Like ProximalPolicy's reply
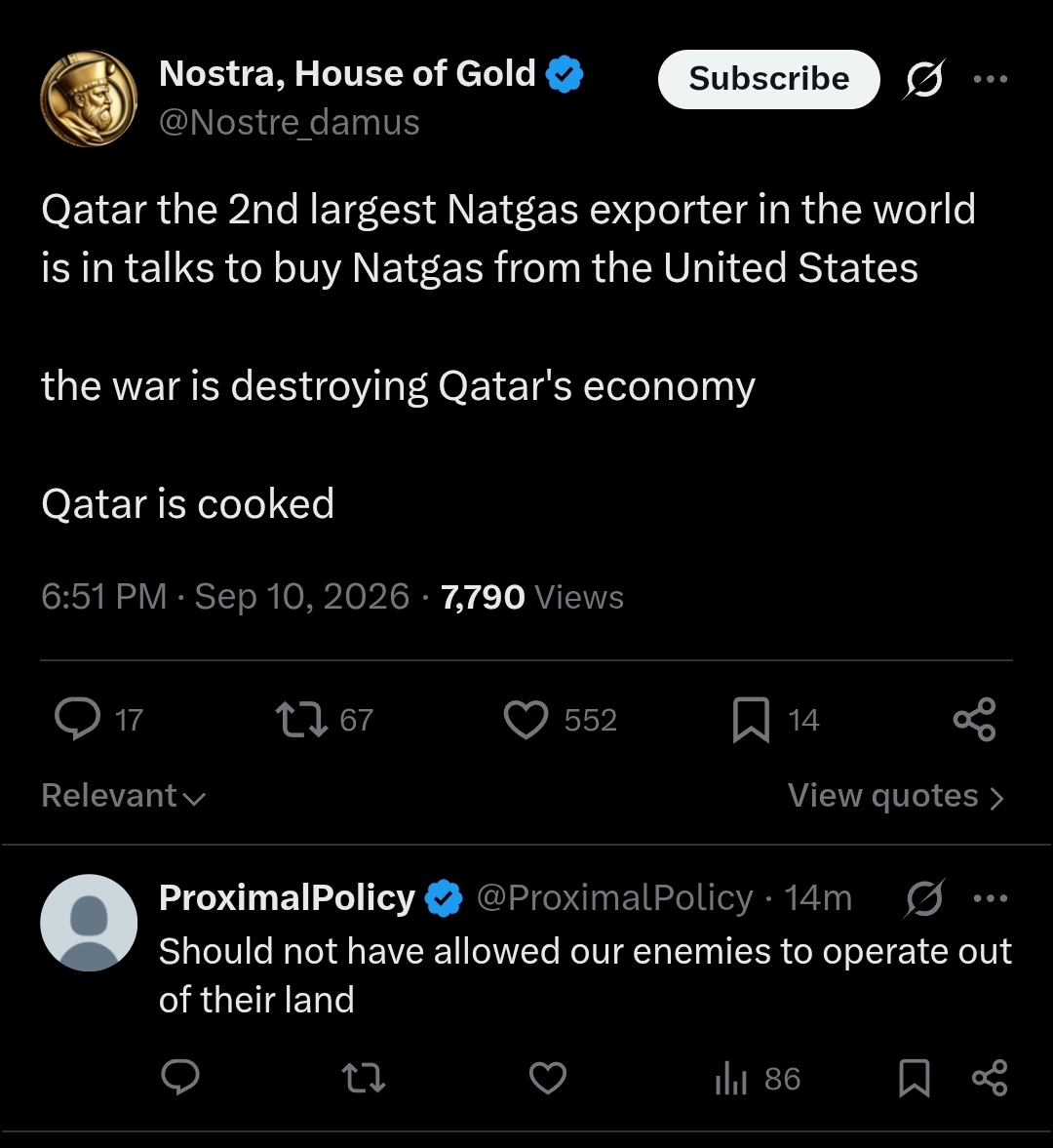Screen dimensions: 1053x1148 coord(547,1079)
